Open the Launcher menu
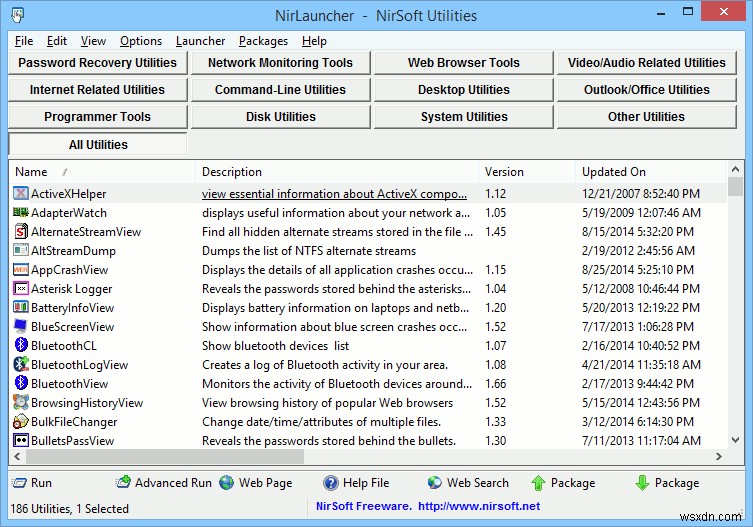The image size is (753, 527). pyautogui.click(x=200, y=41)
